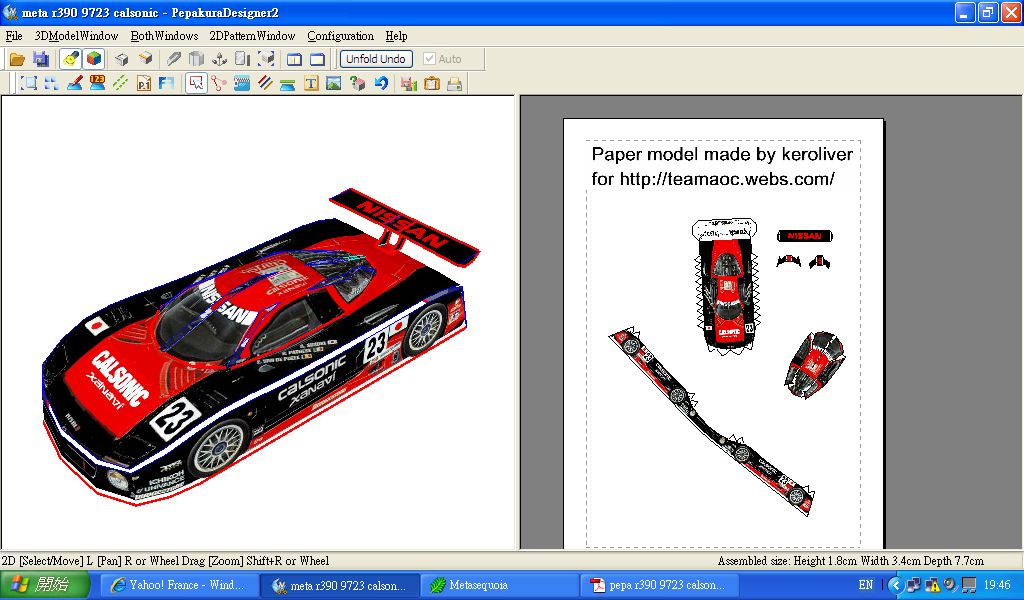Click the save floppy disk icon
1024x600 pixels.
point(41,59)
